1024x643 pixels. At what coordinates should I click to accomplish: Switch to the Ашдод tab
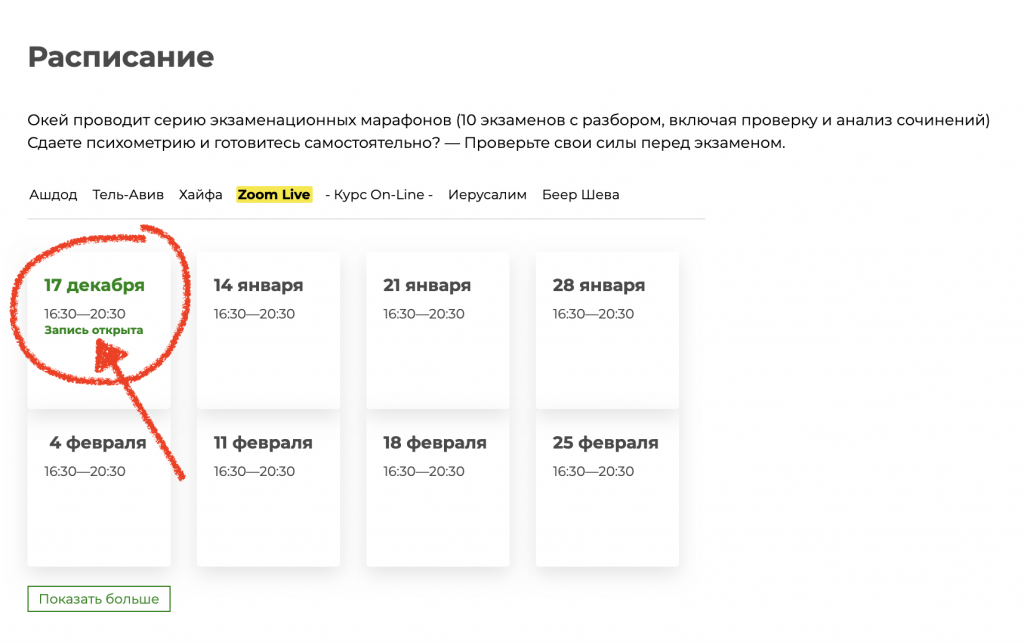tap(53, 195)
